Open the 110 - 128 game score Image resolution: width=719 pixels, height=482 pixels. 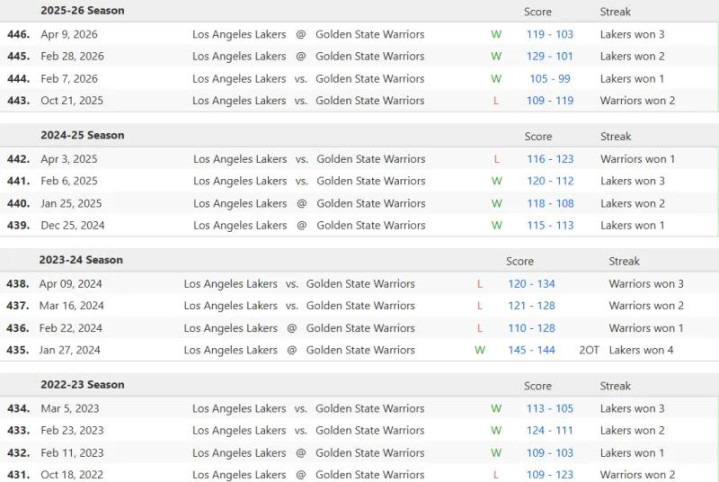[531, 328]
